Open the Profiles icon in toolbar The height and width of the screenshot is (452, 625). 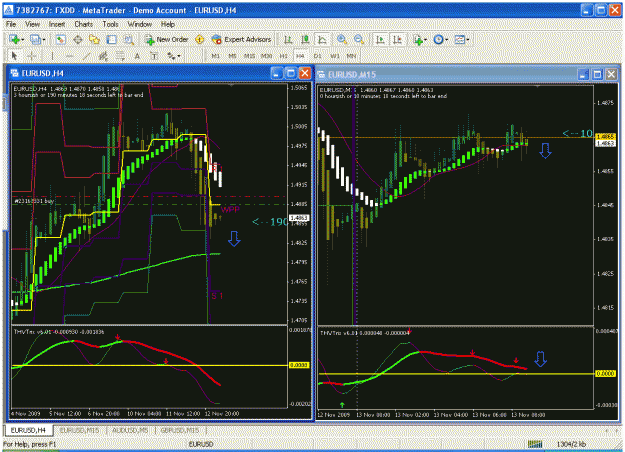[x=35, y=39]
